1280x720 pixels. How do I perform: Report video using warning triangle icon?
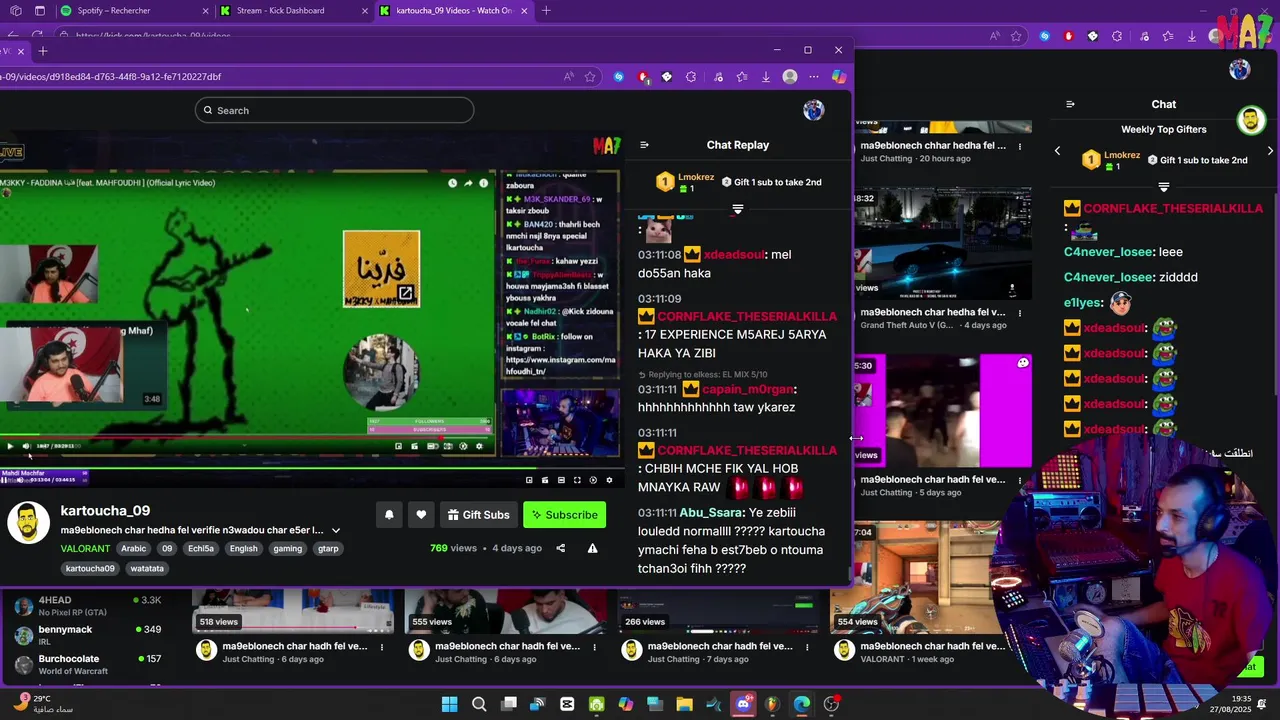click(x=593, y=548)
